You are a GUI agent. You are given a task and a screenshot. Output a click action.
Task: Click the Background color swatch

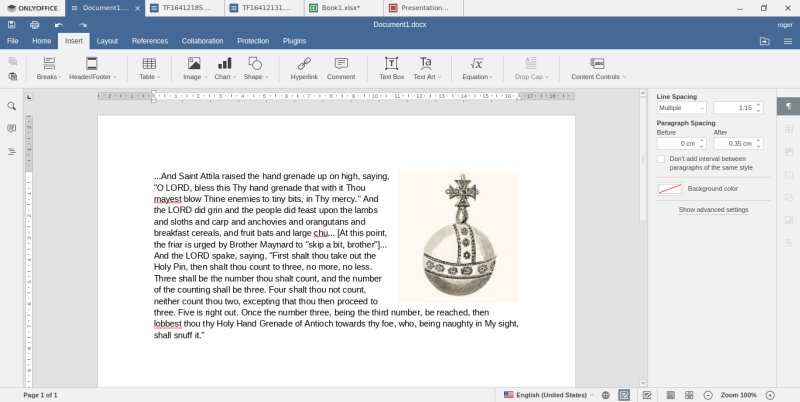(669, 188)
